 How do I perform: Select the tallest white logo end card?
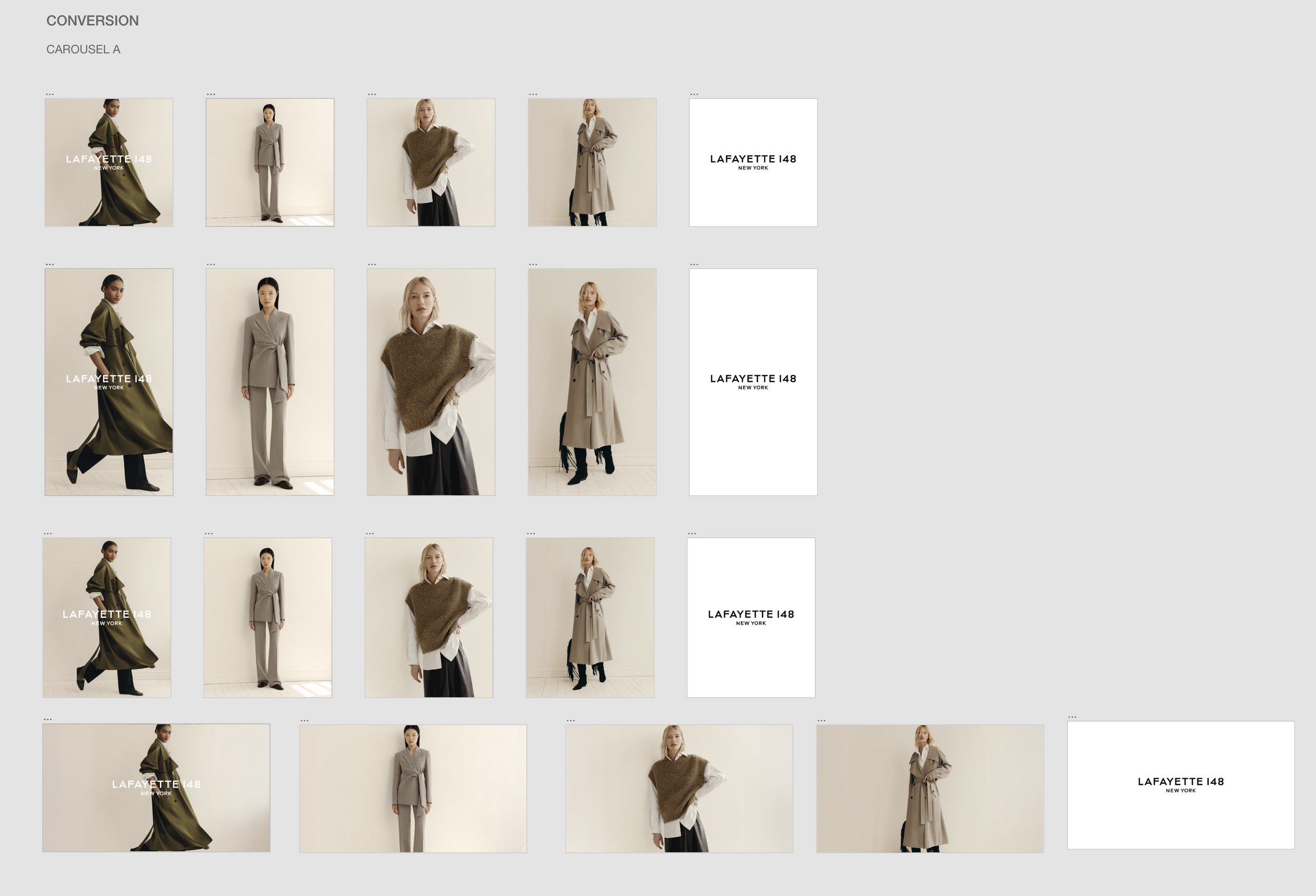tap(753, 382)
